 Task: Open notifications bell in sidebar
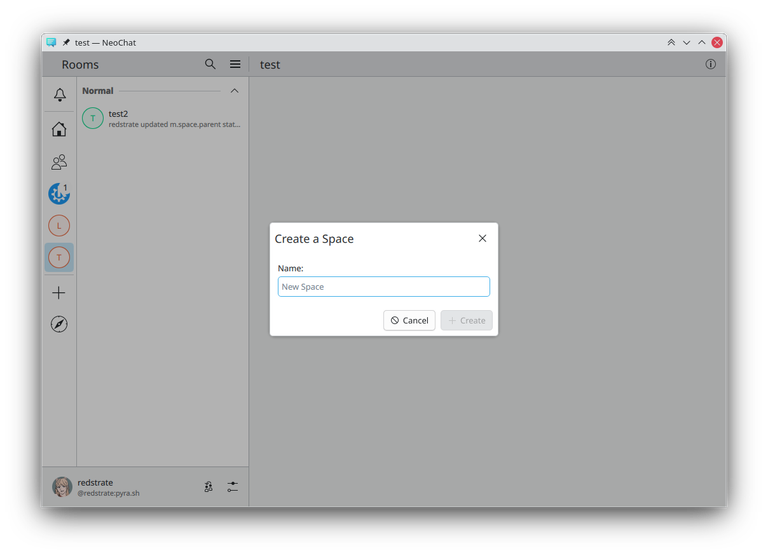60,95
